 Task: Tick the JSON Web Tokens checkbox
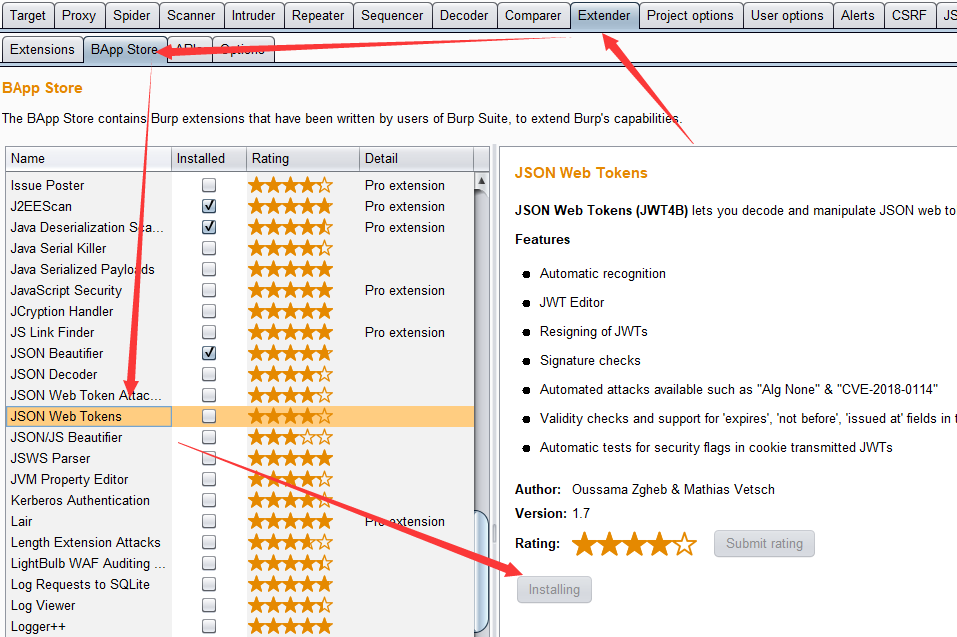coord(209,416)
